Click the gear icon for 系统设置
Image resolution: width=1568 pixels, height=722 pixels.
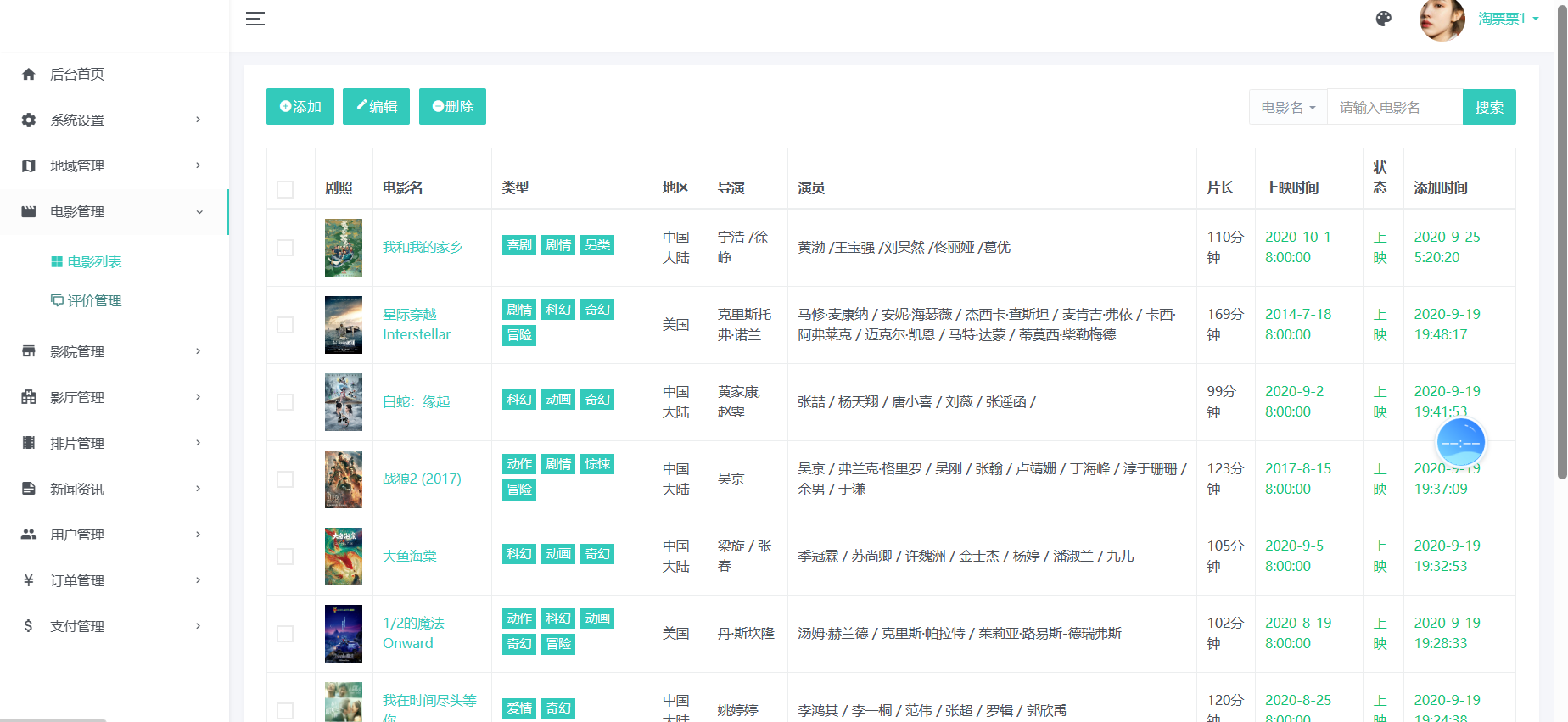pyautogui.click(x=29, y=120)
